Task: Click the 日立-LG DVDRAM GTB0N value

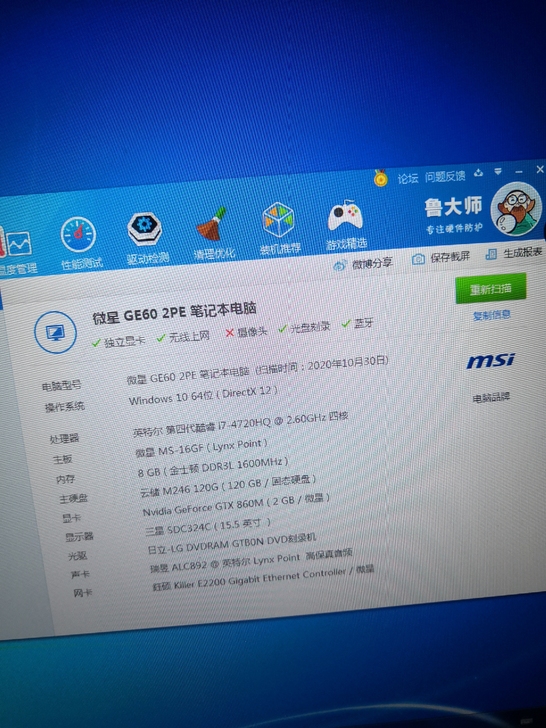Action: click(232, 544)
